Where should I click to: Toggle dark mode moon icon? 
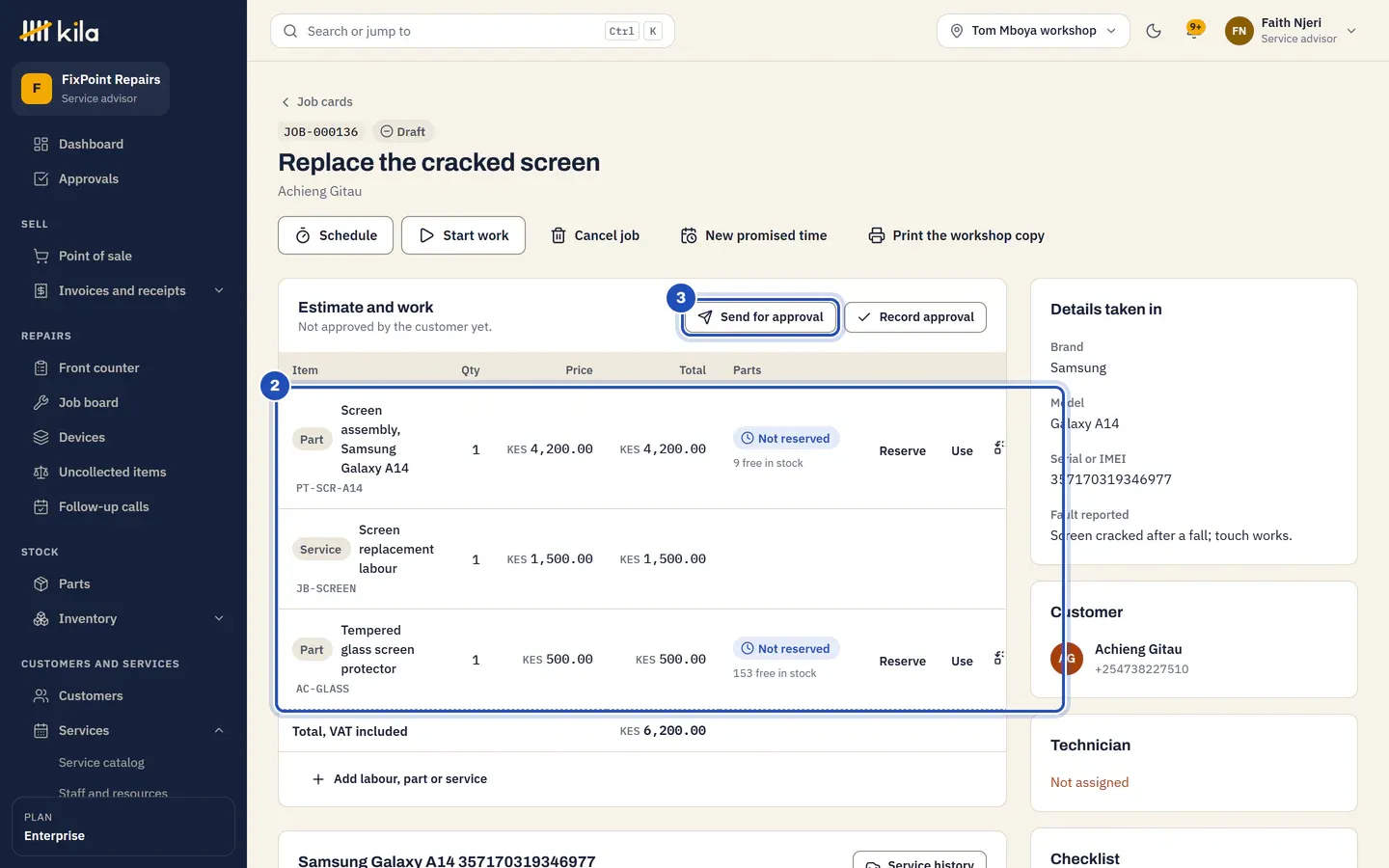1154,31
